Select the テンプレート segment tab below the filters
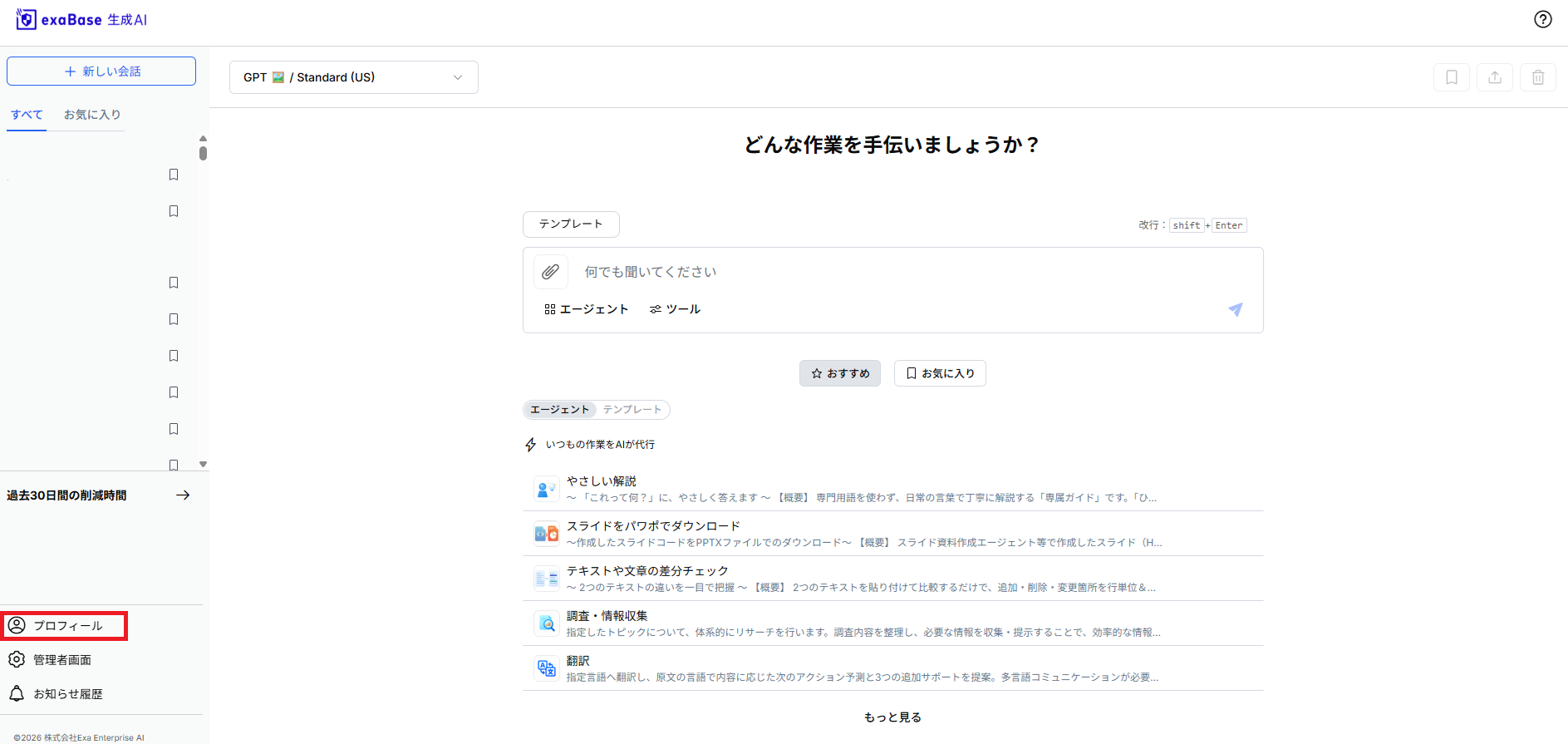This screenshot has height=744, width=1568. click(x=632, y=410)
